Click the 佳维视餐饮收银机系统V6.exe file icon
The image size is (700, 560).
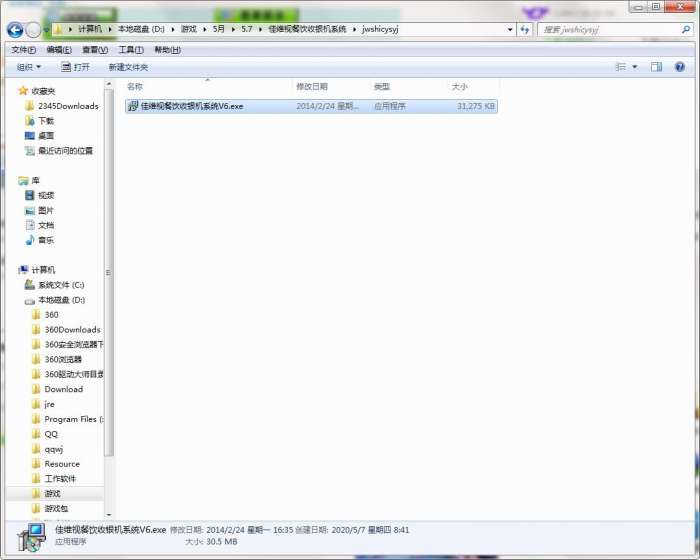(x=133, y=106)
